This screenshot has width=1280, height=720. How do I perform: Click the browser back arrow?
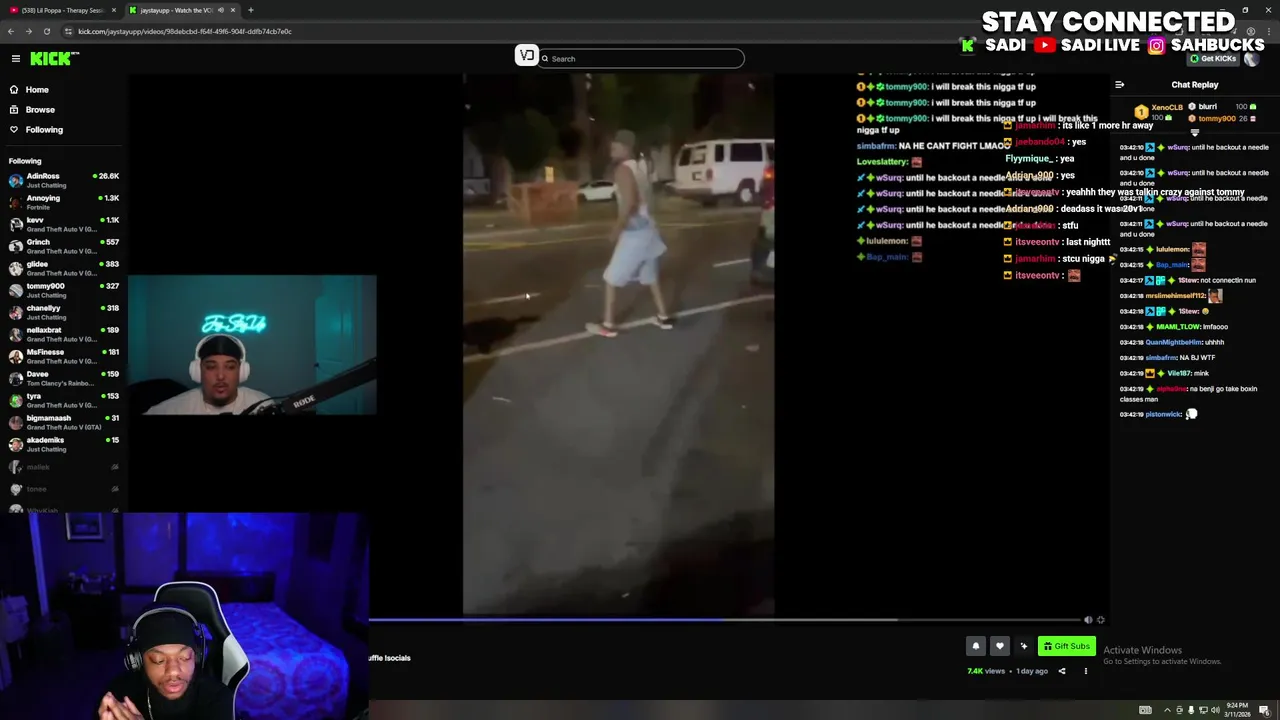tap(11, 31)
